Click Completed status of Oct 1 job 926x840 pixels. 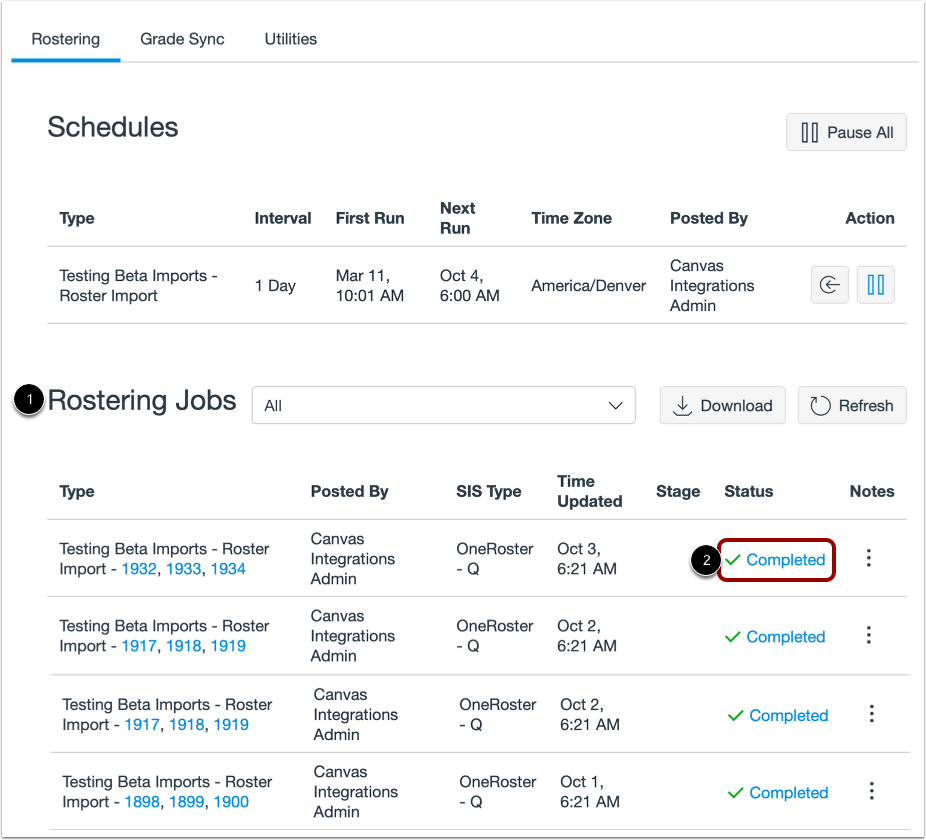(x=788, y=793)
